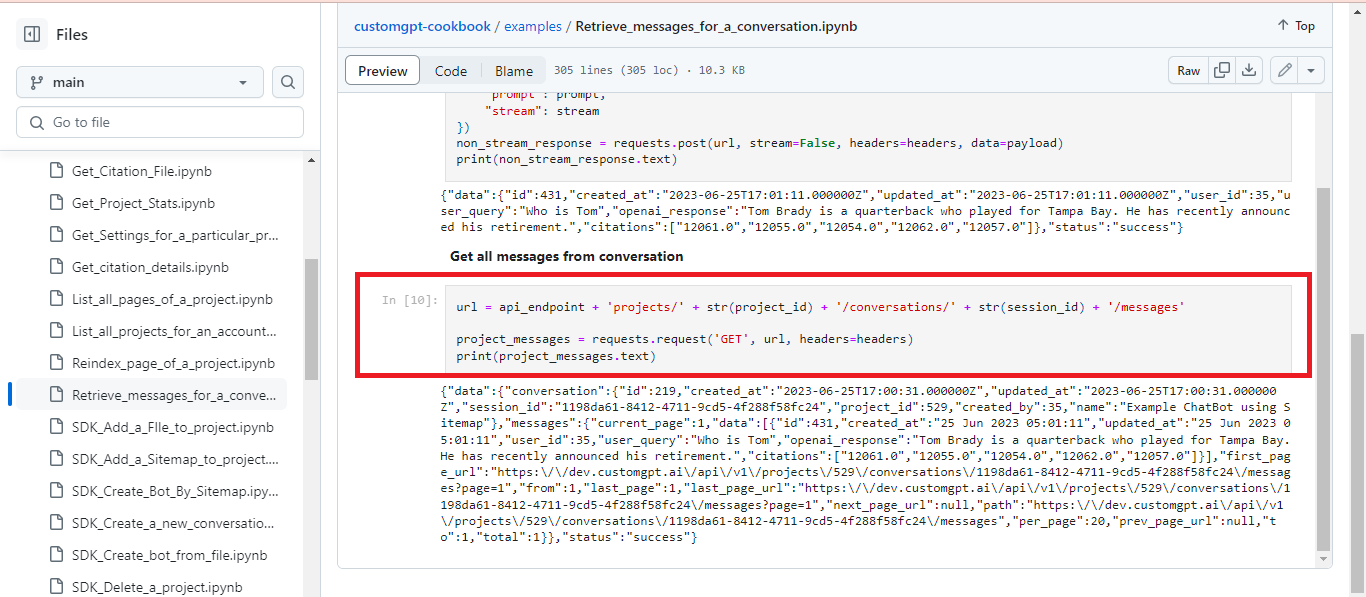Select the Preview tab

tap(382, 70)
